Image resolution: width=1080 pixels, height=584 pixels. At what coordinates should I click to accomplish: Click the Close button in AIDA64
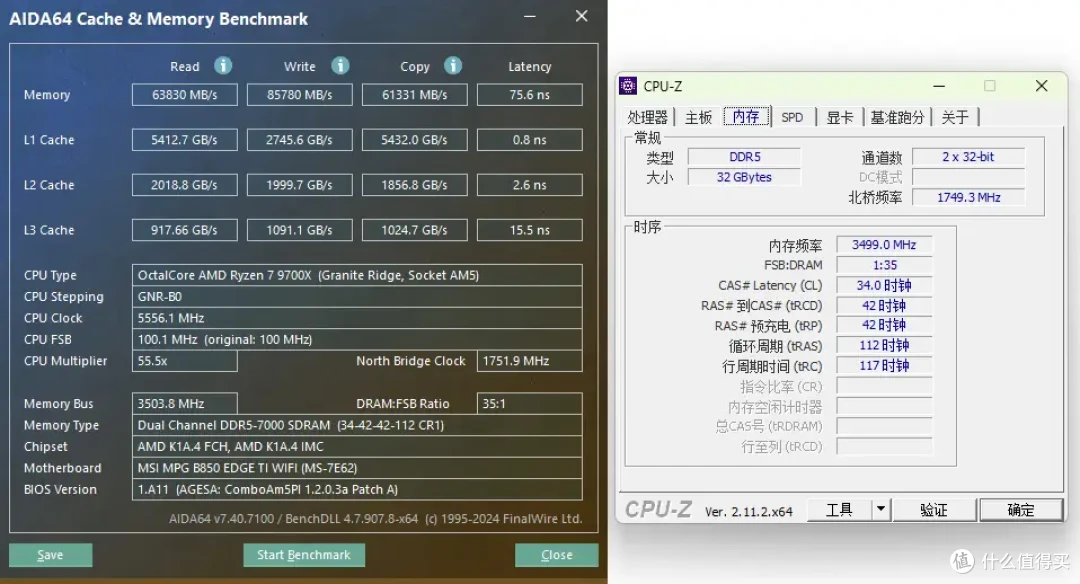click(x=557, y=555)
